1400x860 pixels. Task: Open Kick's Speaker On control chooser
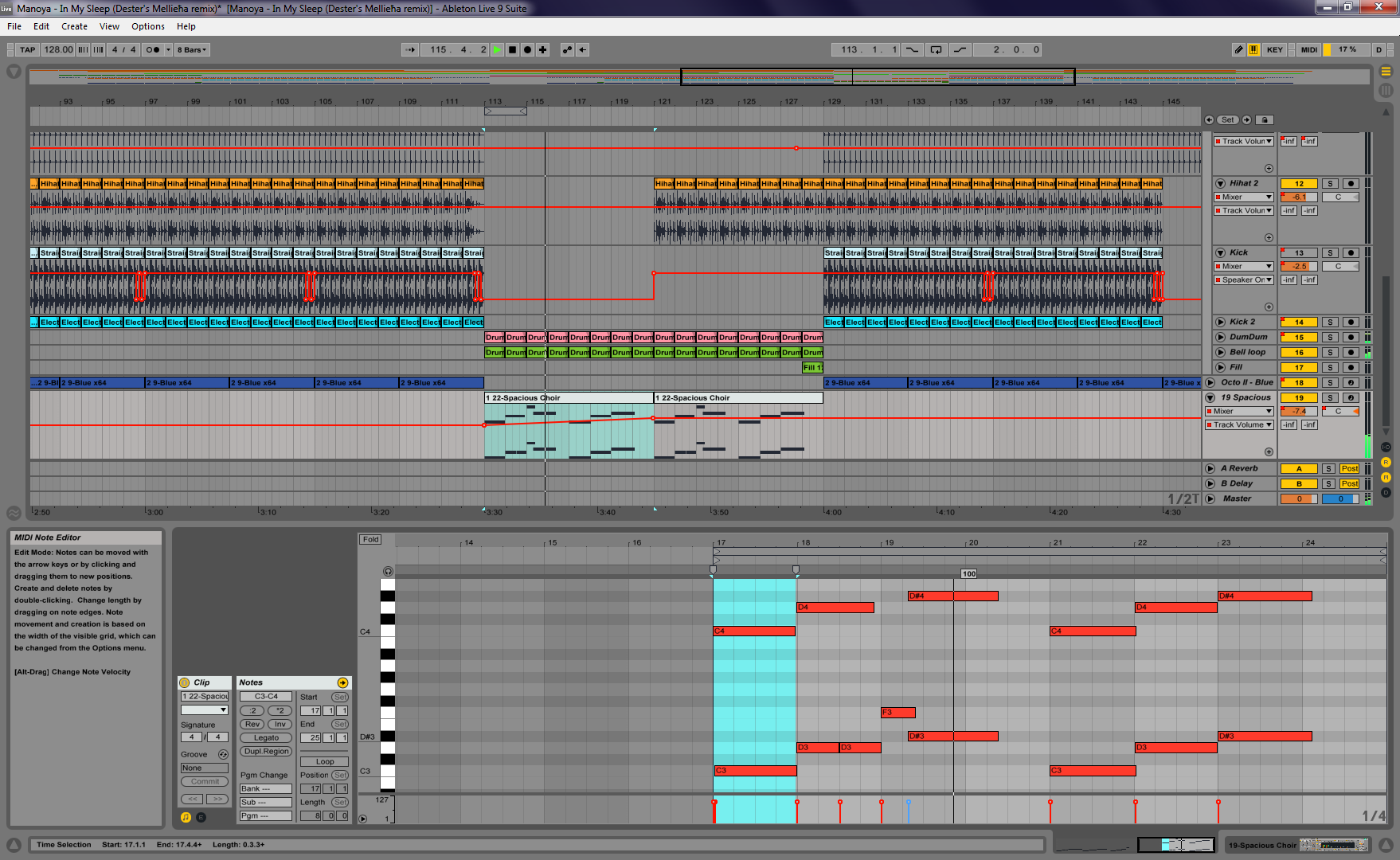point(1244,279)
